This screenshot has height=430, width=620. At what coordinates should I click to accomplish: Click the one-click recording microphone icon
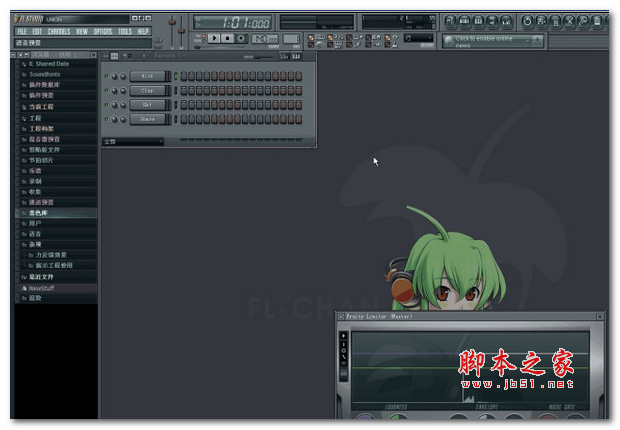tap(583, 21)
